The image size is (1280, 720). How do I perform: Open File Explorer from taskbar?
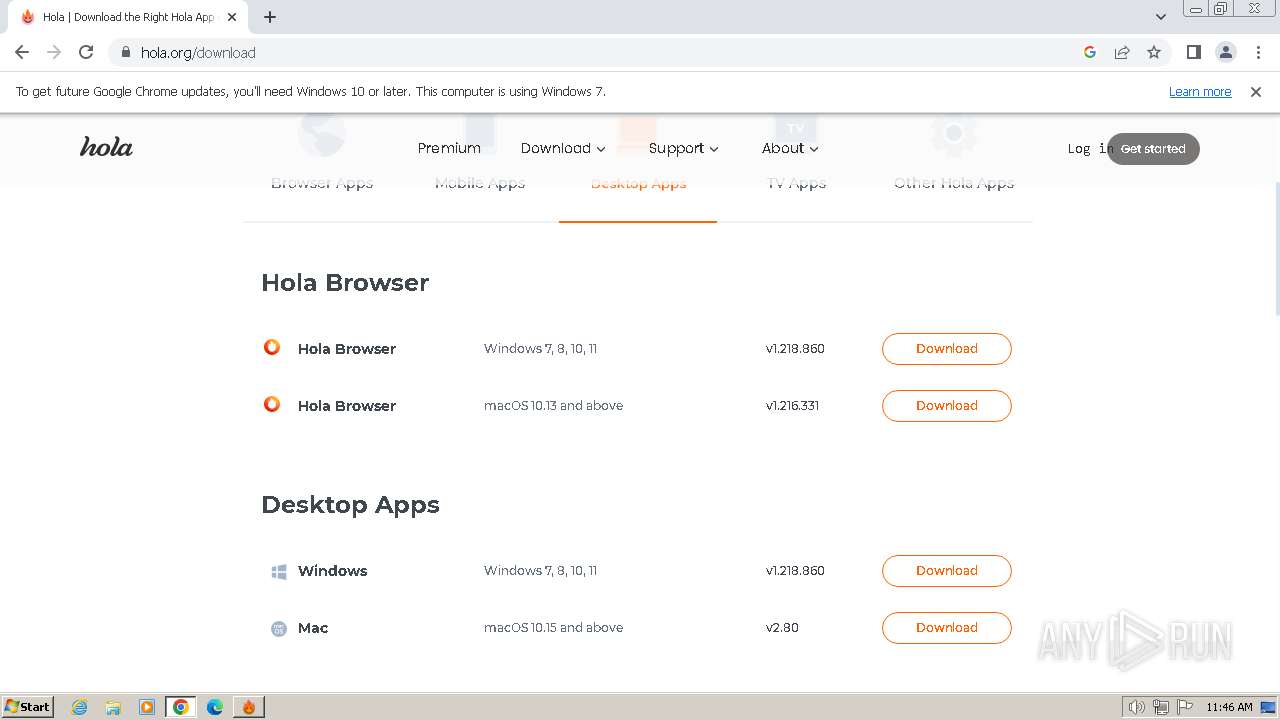pos(113,707)
